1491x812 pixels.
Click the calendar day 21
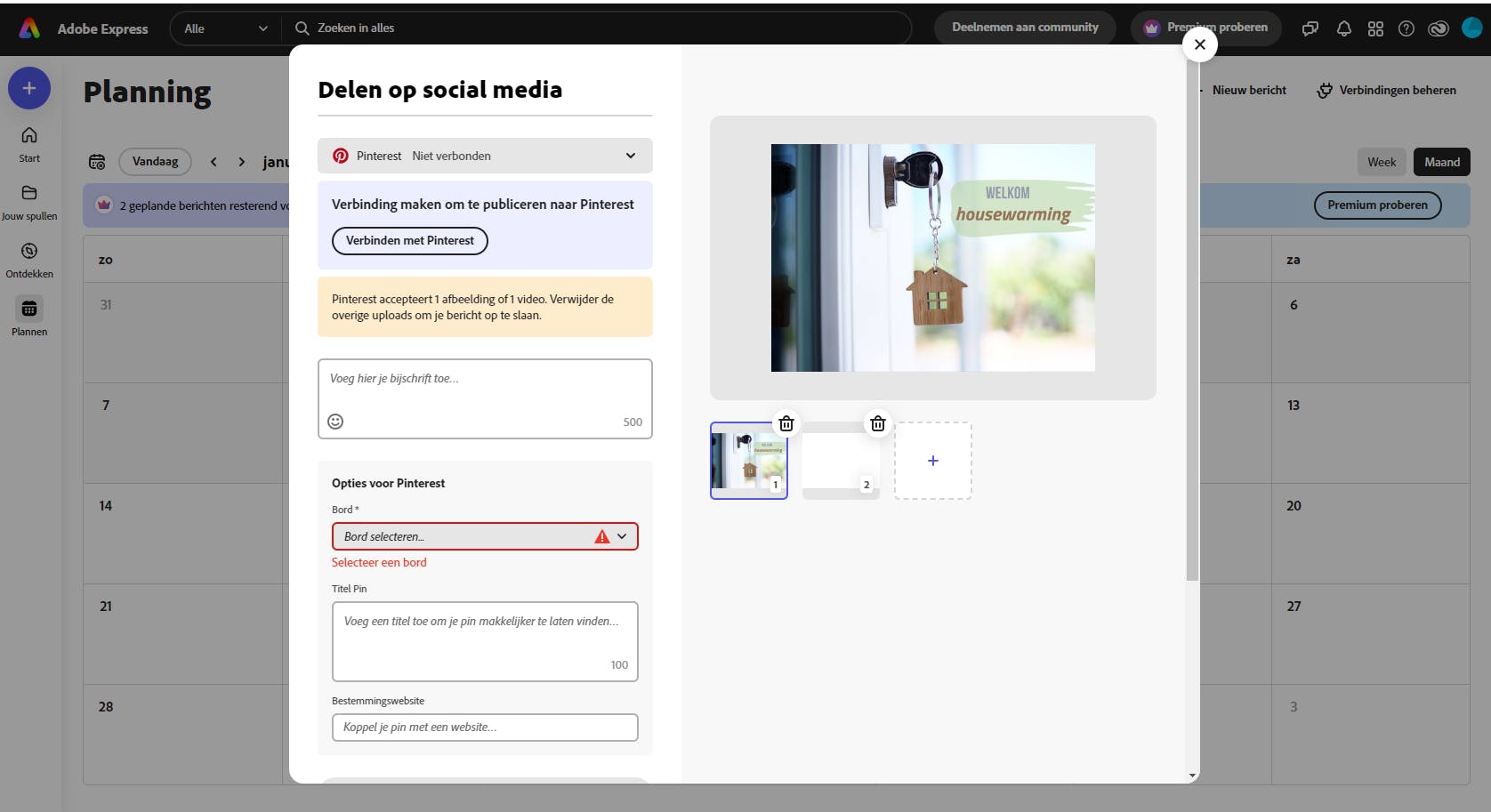point(106,607)
